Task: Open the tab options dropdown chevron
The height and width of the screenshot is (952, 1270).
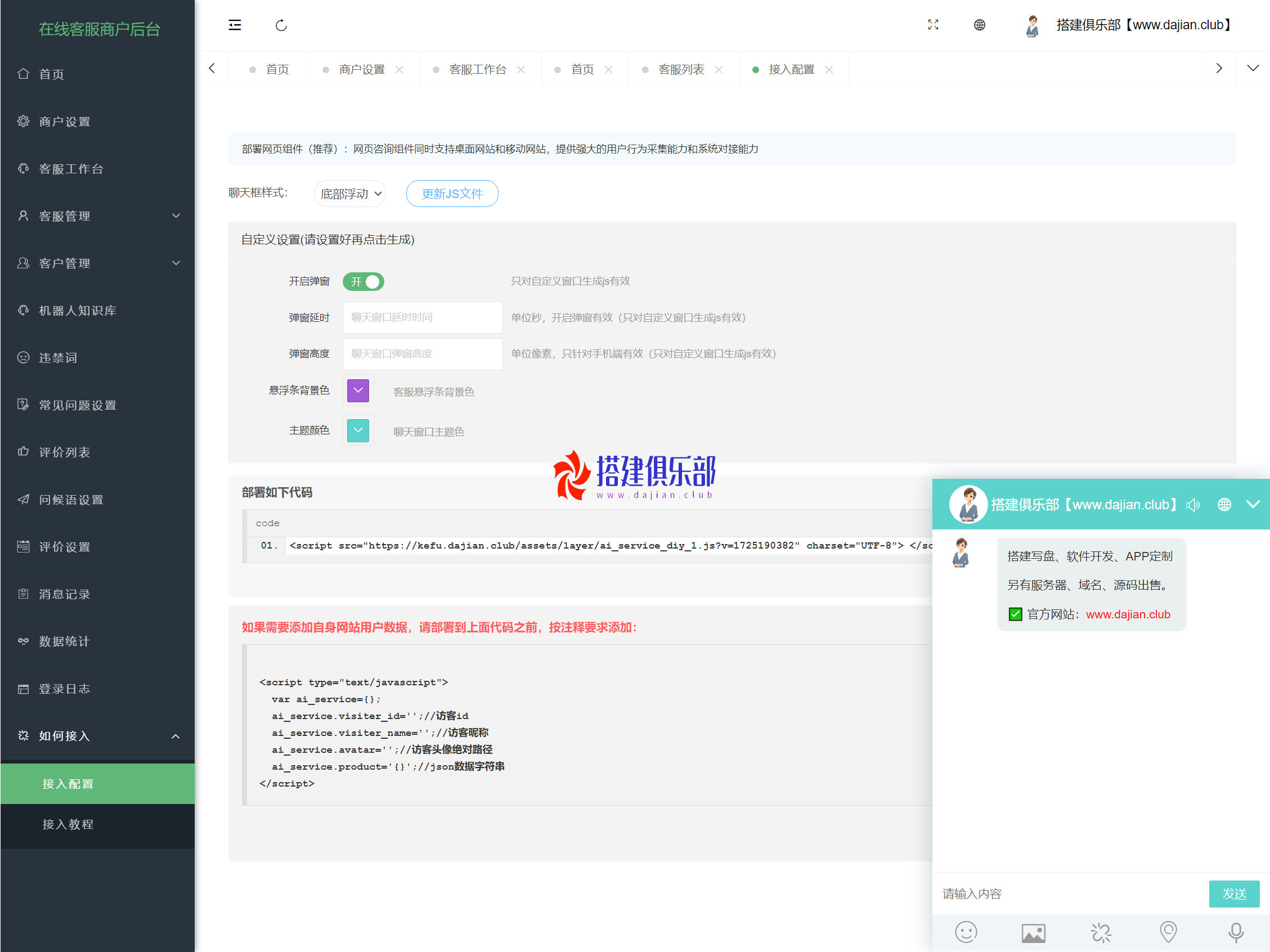Action: click(x=1253, y=68)
